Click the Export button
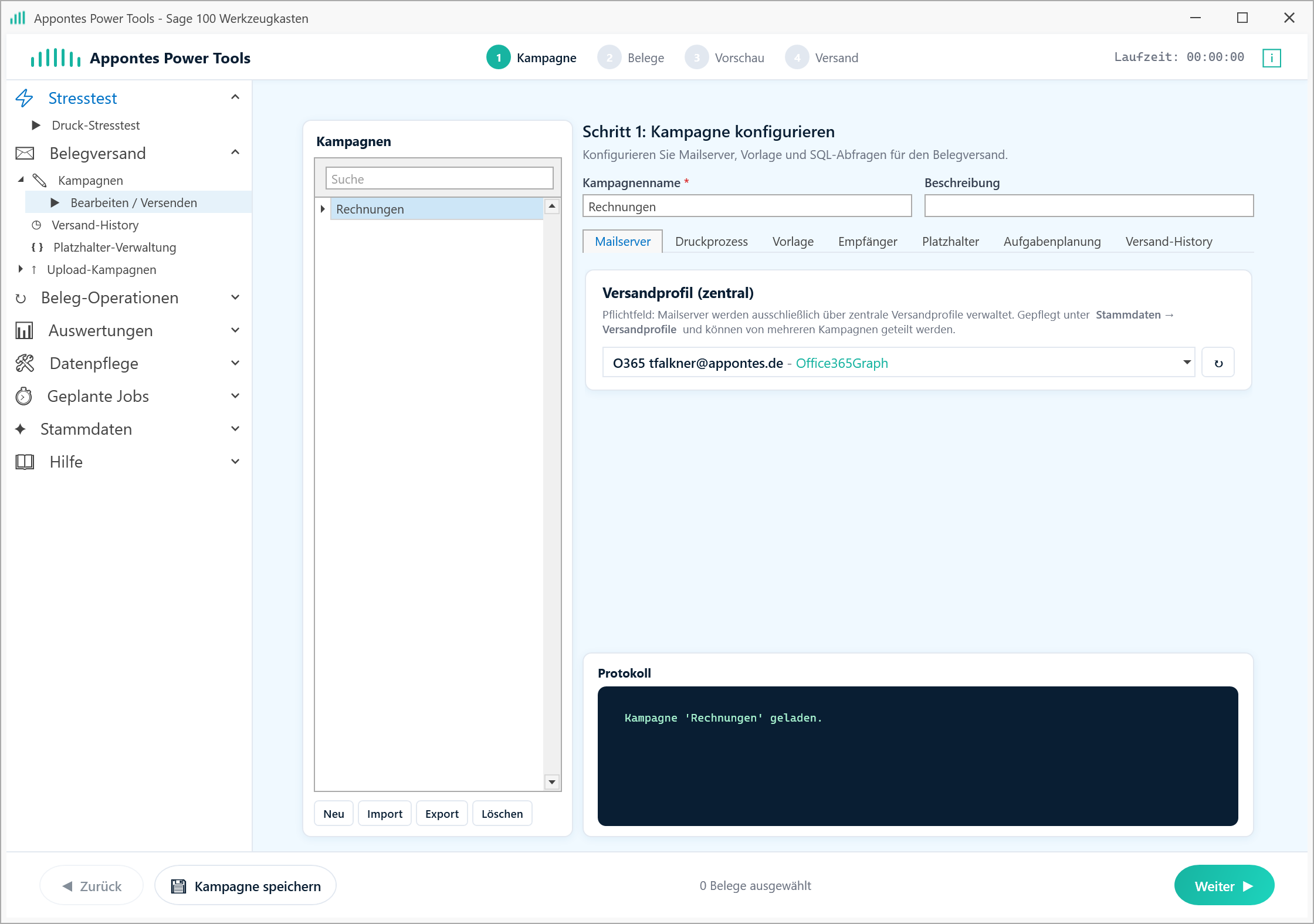This screenshot has height=924, width=1314. point(442,814)
